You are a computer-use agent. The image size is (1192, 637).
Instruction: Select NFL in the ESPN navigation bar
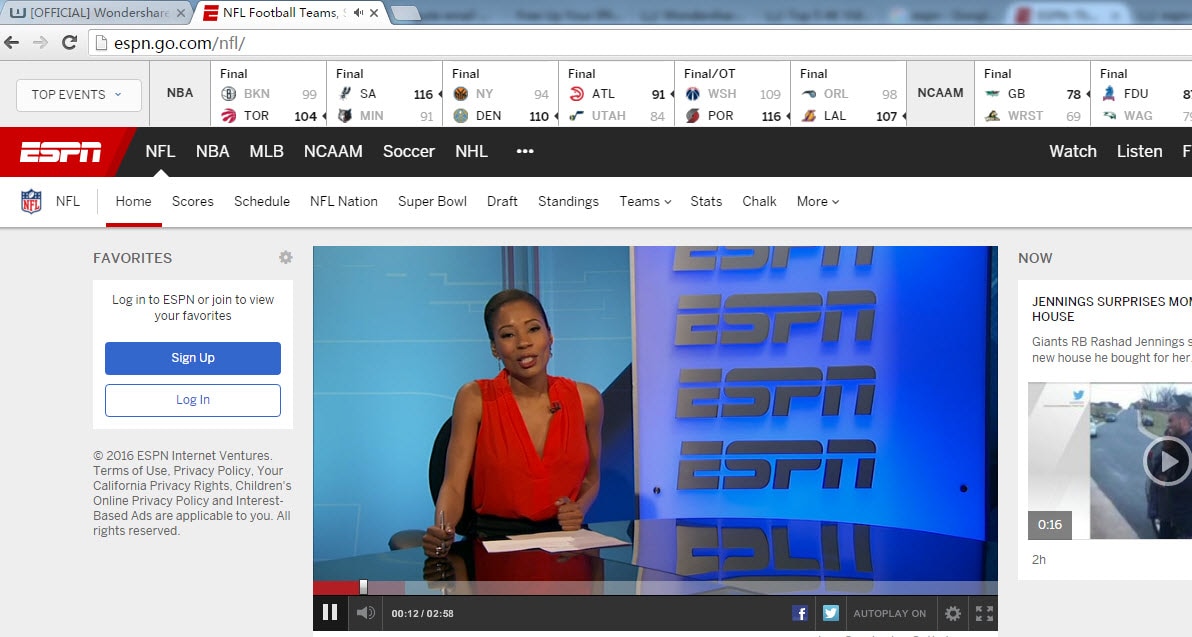[x=160, y=151]
